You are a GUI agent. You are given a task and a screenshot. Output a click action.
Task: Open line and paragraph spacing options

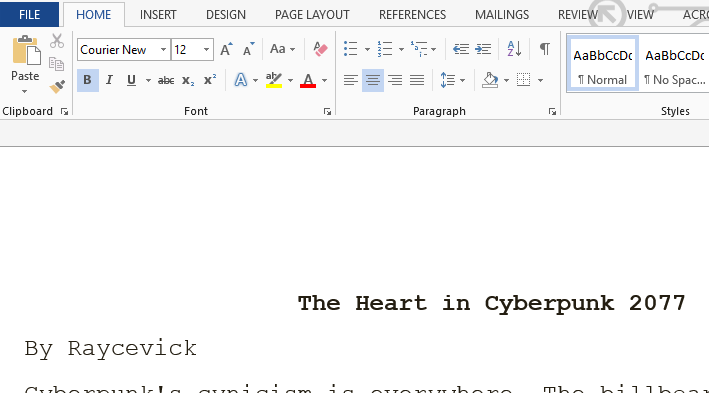[448, 80]
